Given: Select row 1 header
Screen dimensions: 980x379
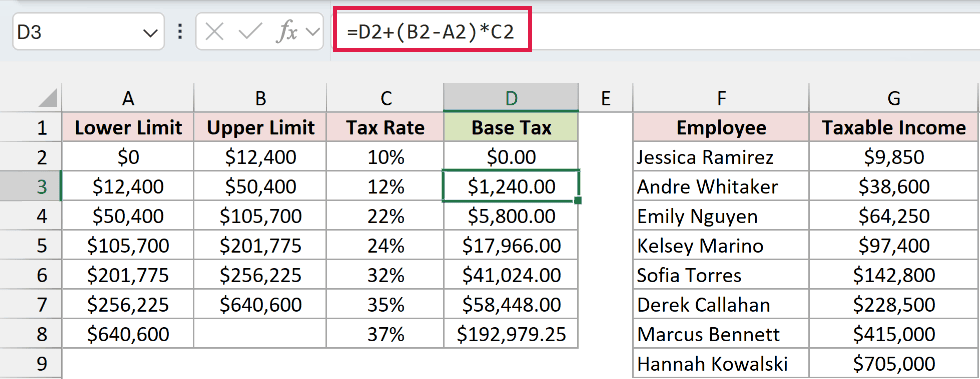Looking at the screenshot, I should 31,128.
